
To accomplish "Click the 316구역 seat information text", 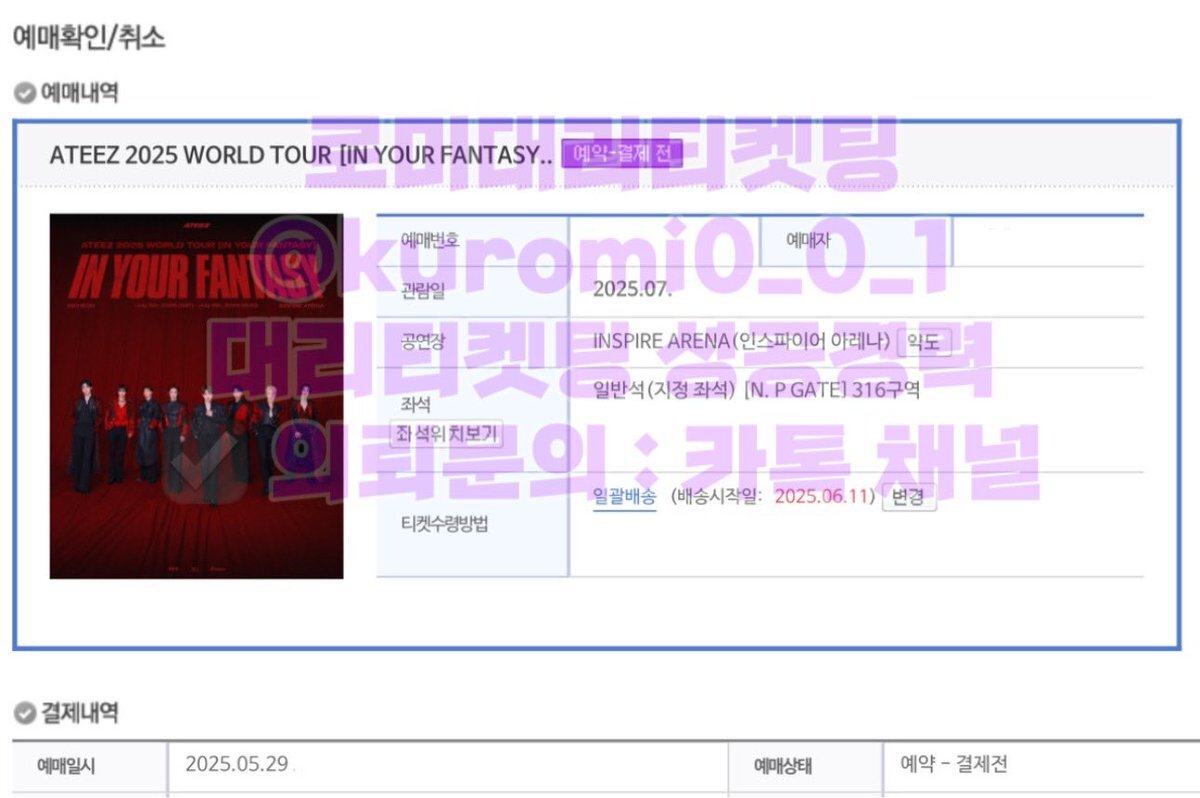I will (x=757, y=390).
